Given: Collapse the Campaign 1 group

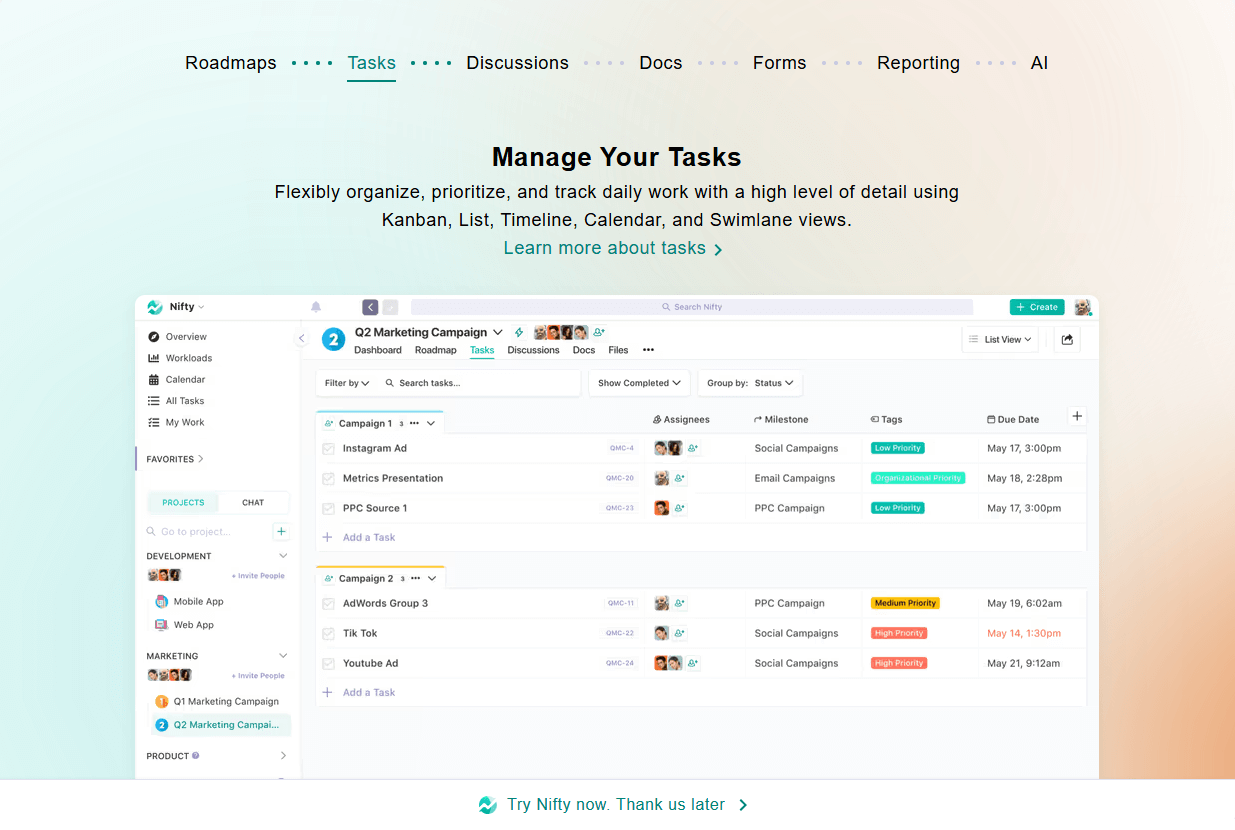Looking at the screenshot, I should coord(430,423).
